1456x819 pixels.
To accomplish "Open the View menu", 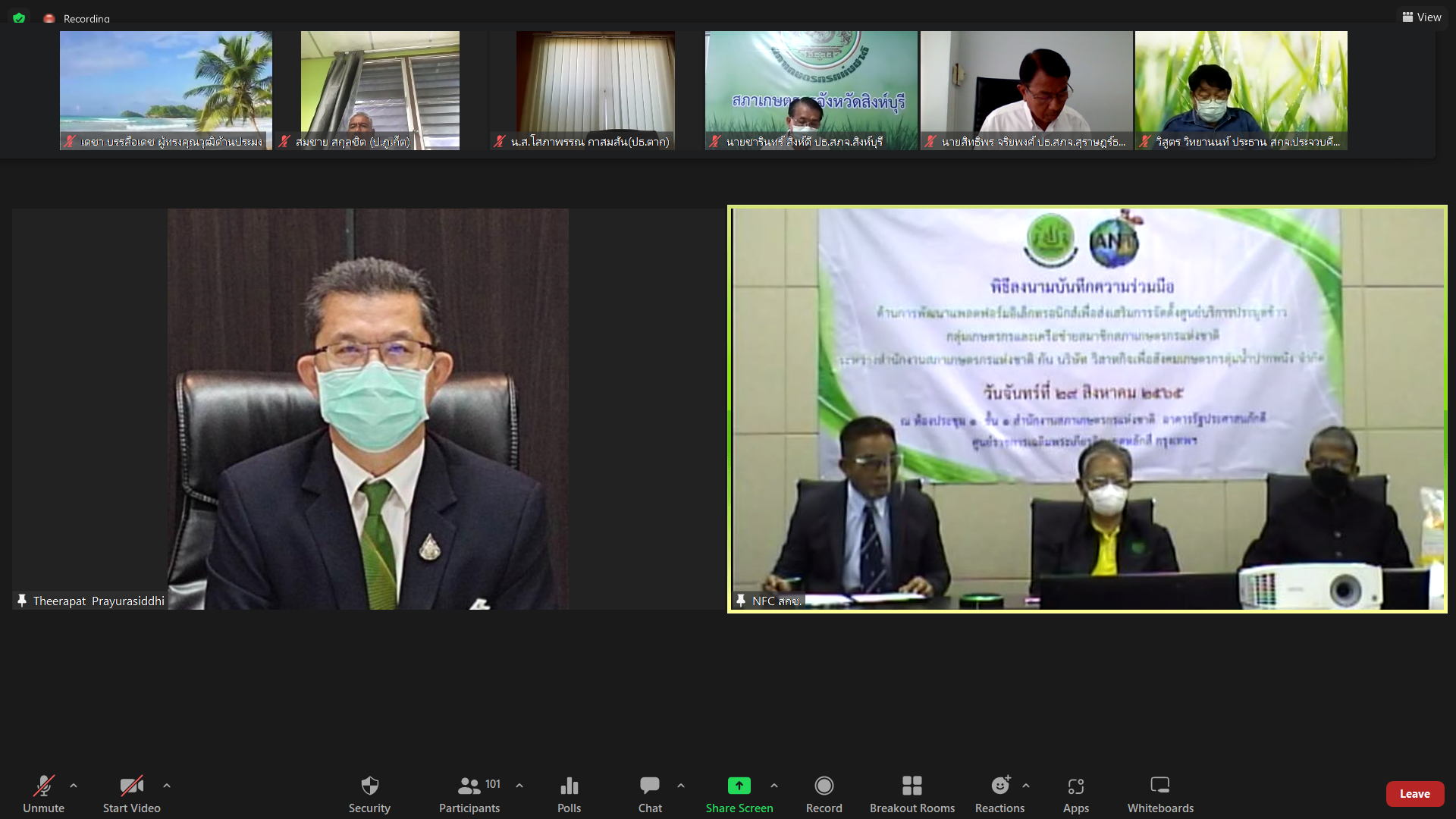I will click(1422, 17).
